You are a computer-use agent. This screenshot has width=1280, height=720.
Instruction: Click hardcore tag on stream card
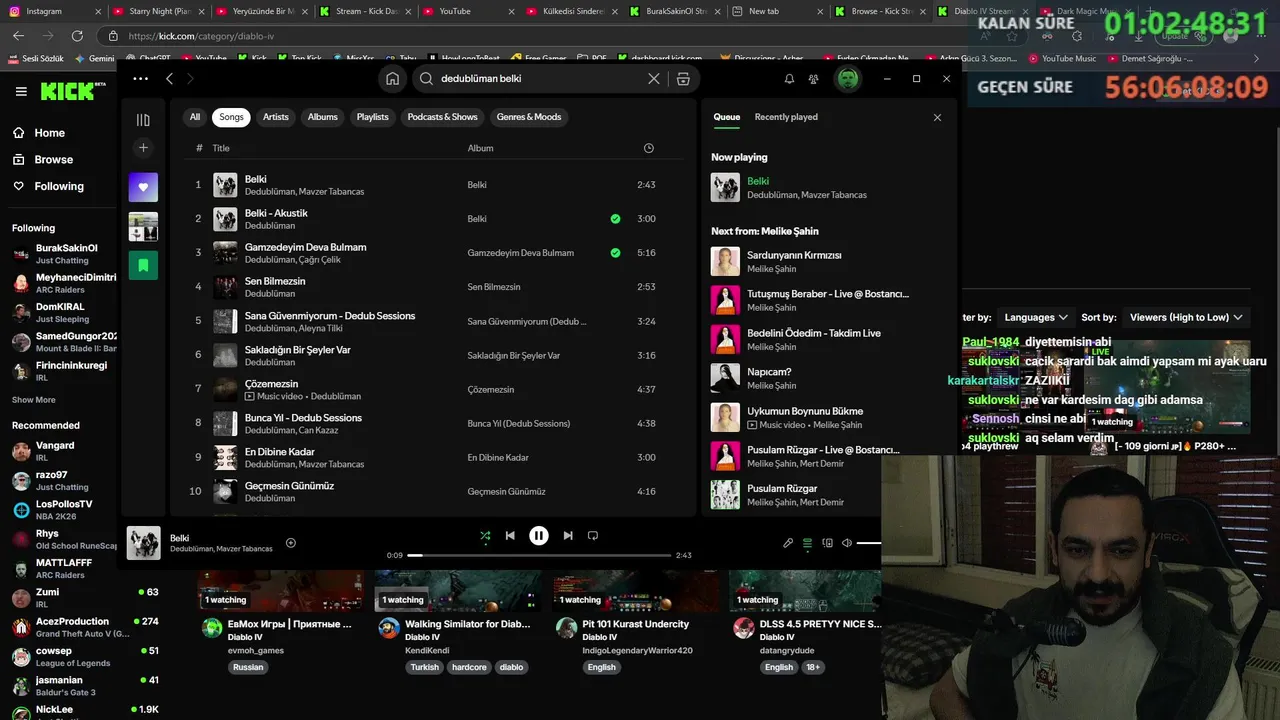click(x=469, y=667)
